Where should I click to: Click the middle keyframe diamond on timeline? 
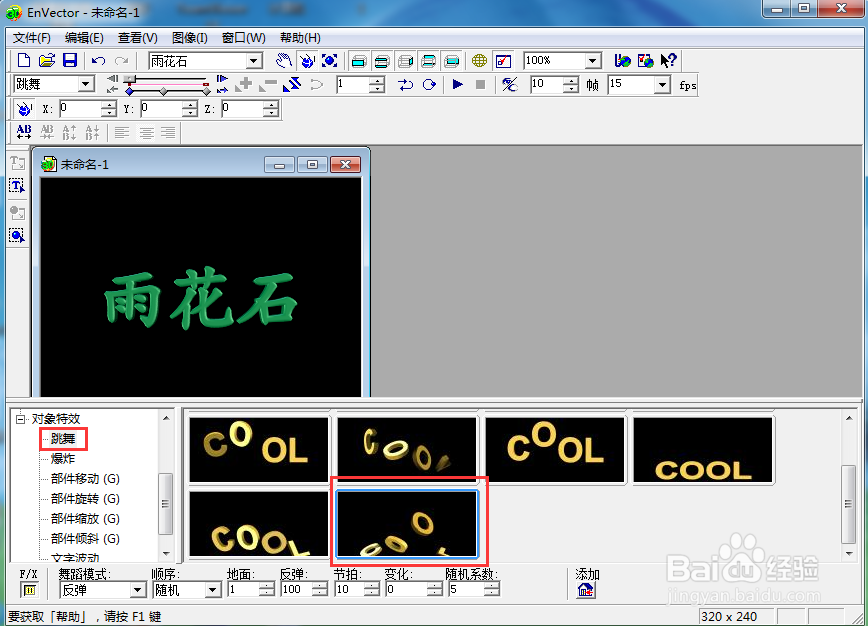click(x=163, y=91)
